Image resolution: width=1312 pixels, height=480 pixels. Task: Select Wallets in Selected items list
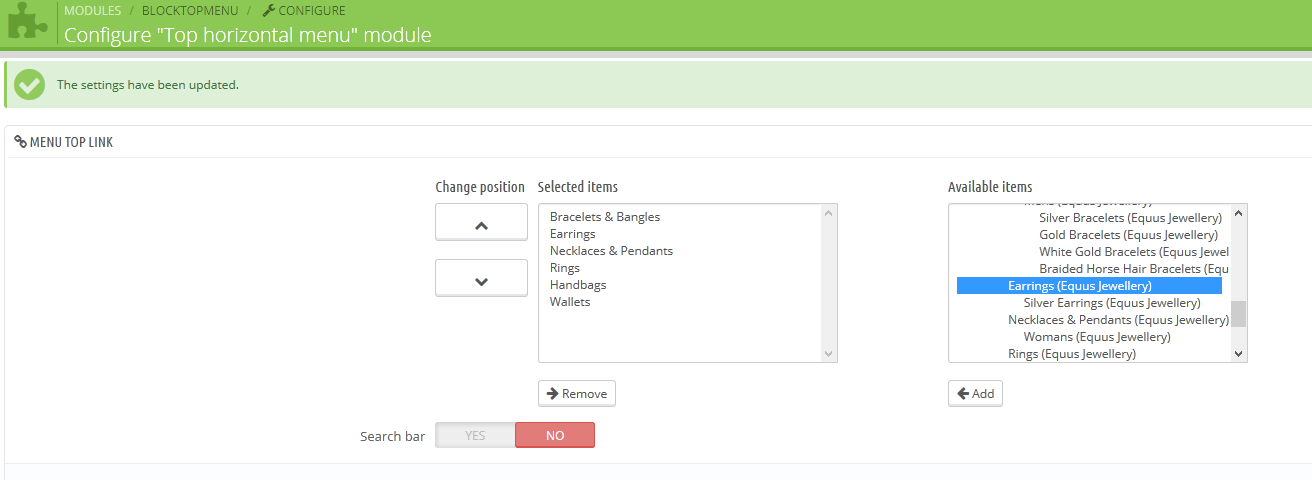point(570,302)
